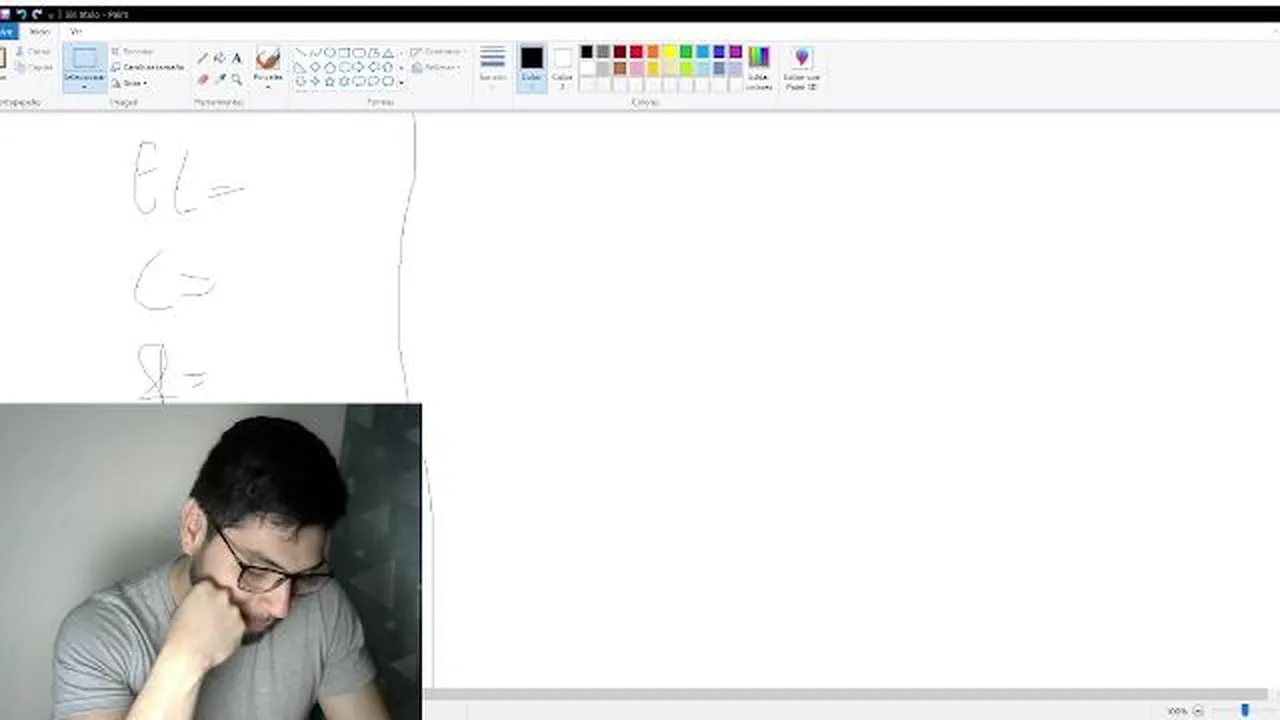Pick the indigo color swatch
Screen dimensions: 1280x720
click(719, 52)
